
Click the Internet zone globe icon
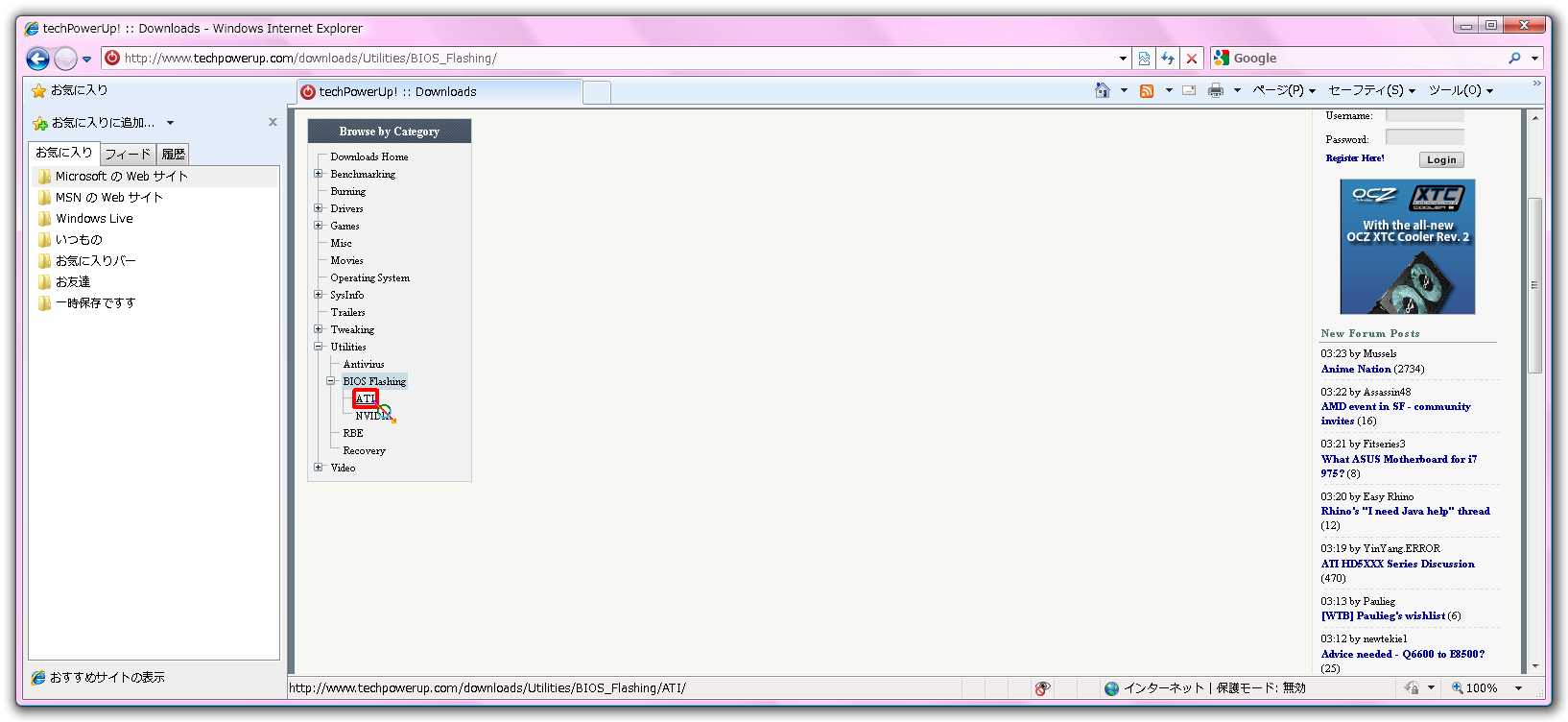(x=1111, y=688)
